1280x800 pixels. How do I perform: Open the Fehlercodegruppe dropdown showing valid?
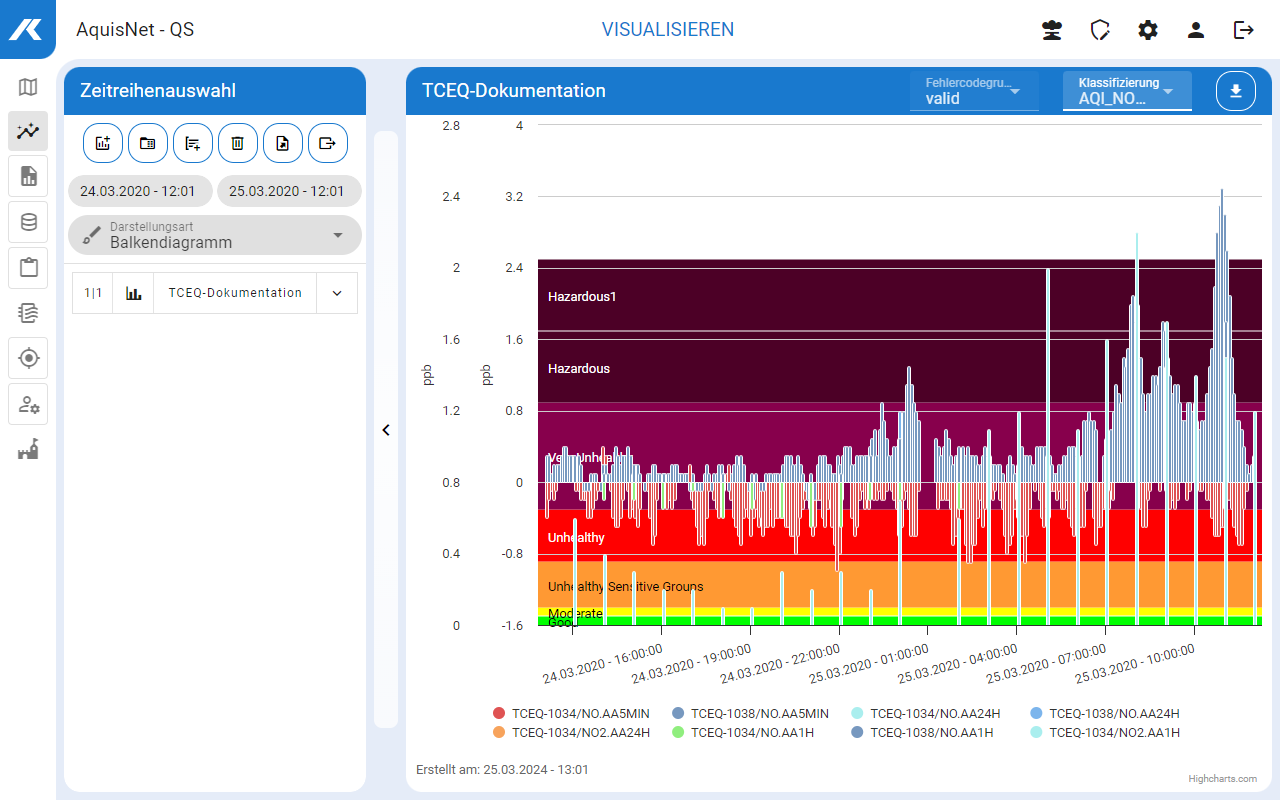point(973,91)
